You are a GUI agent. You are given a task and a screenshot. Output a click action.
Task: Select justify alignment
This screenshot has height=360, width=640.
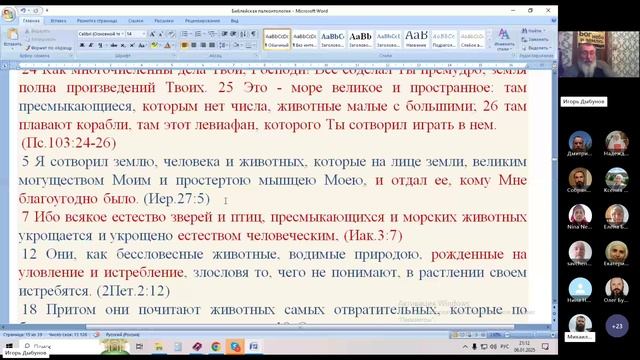(x=212, y=45)
